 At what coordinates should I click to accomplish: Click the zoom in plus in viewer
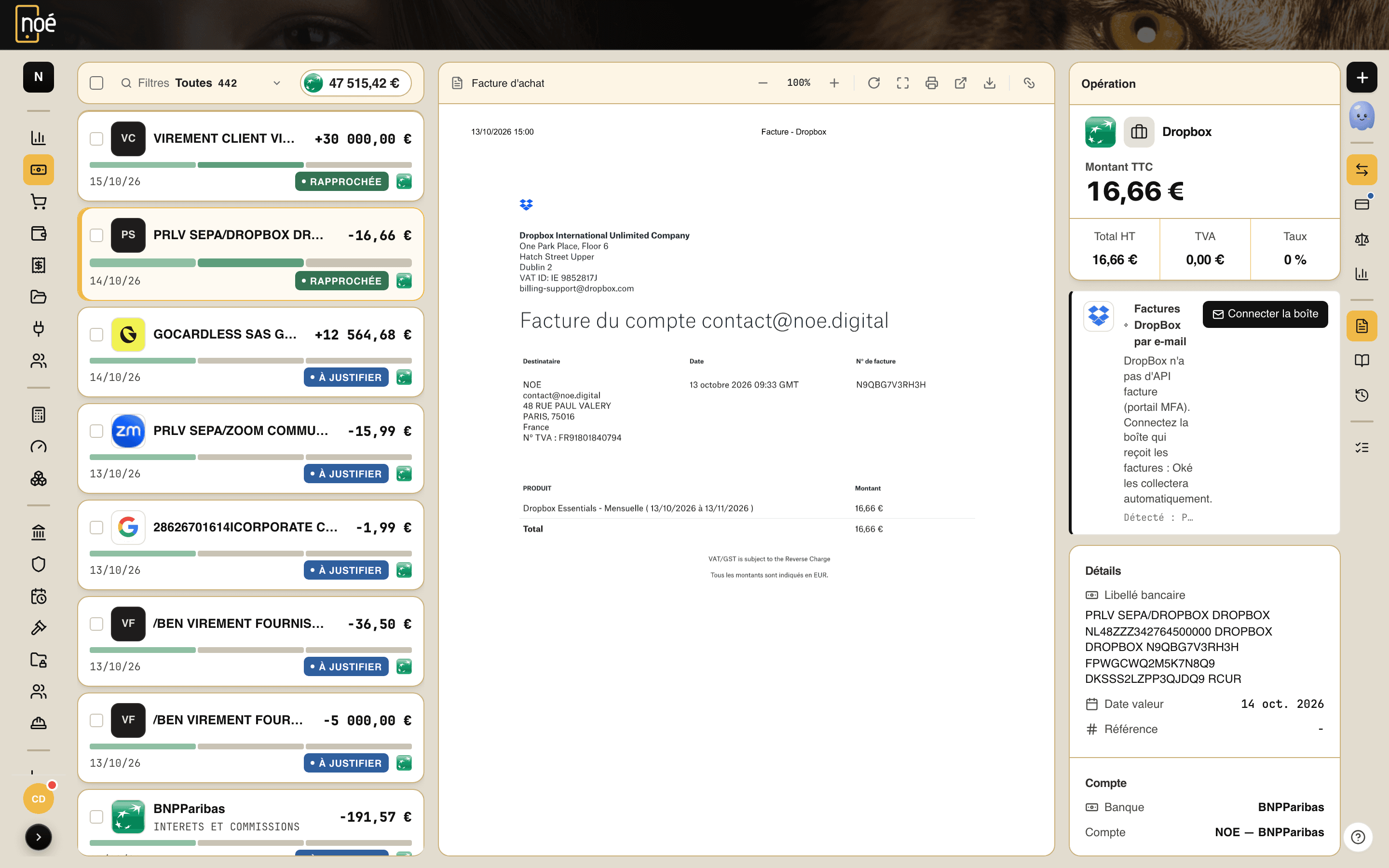pyautogui.click(x=834, y=83)
